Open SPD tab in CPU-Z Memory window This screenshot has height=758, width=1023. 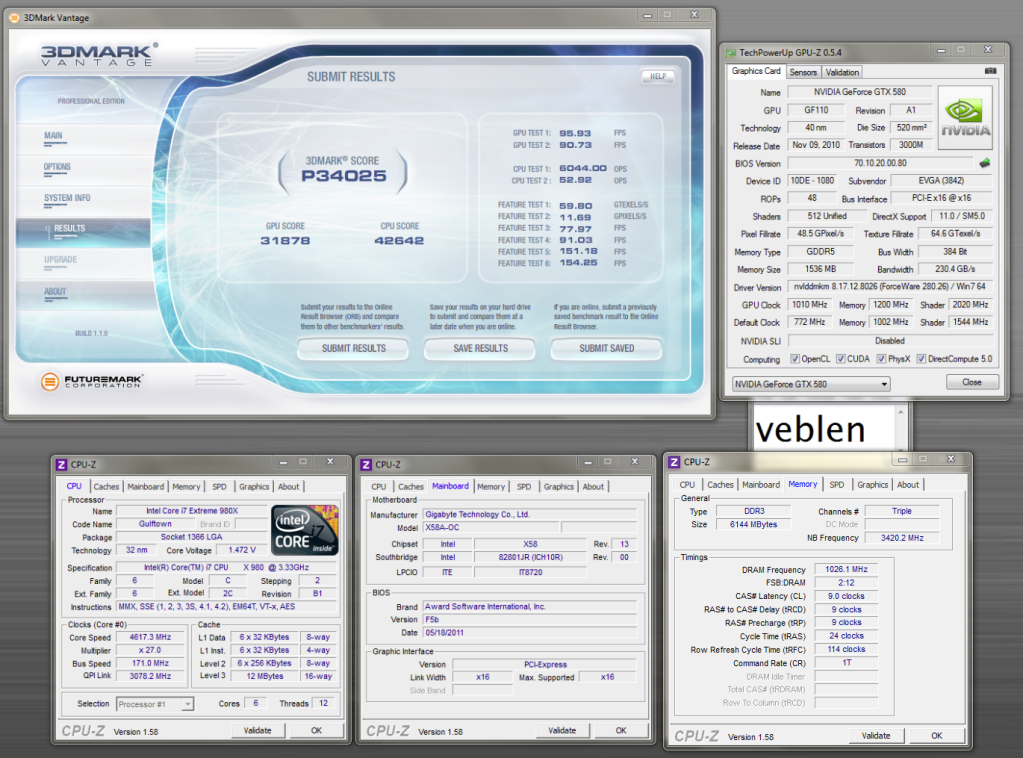(836, 485)
